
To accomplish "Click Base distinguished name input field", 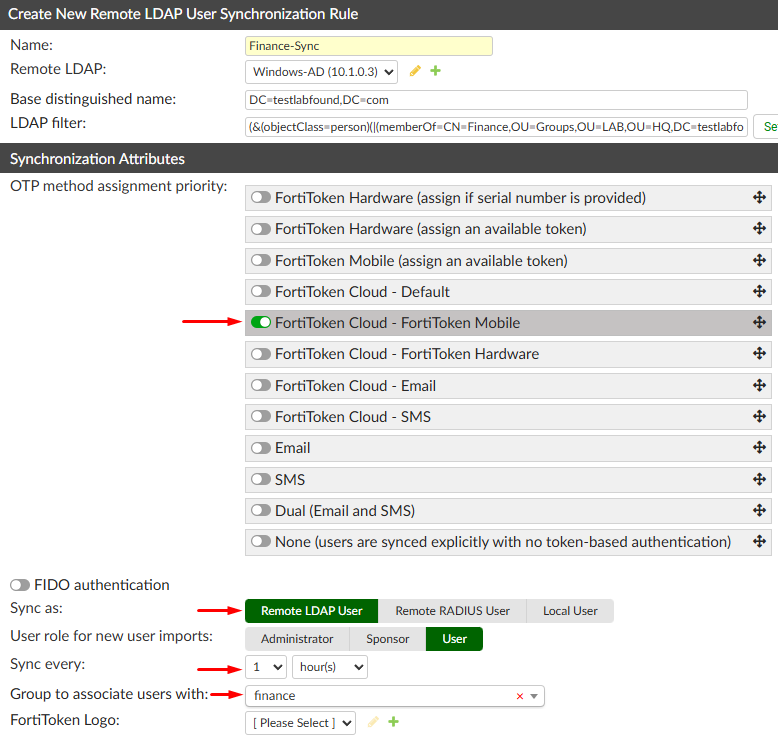I will pyautogui.click(x=496, y=100).
